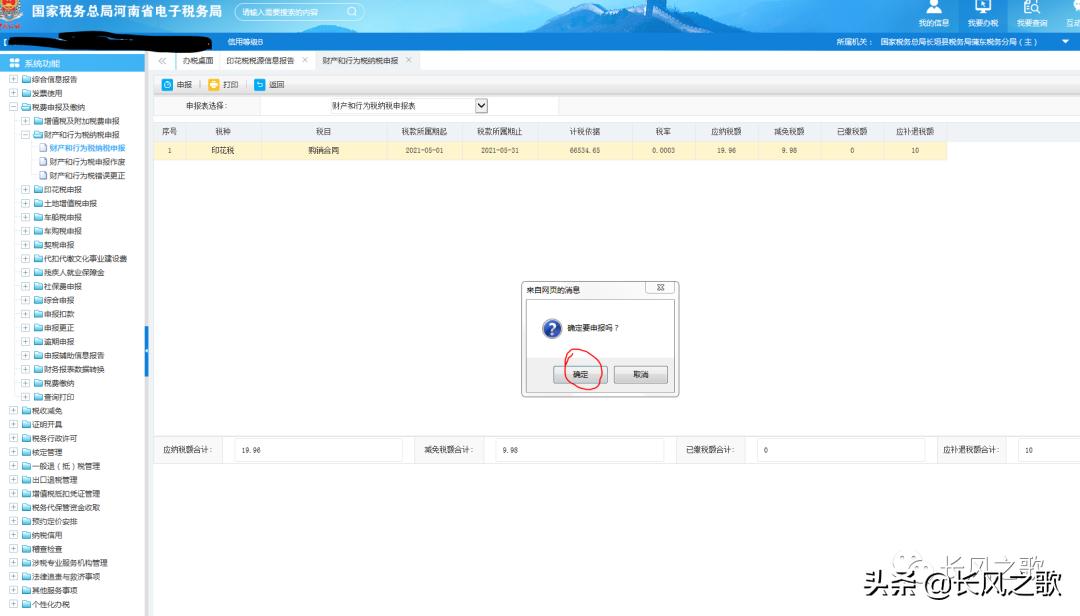This screenshot has height=616, width=1080.
Task: Click the 返回 back toolbar icon
Action: (259, 85)
